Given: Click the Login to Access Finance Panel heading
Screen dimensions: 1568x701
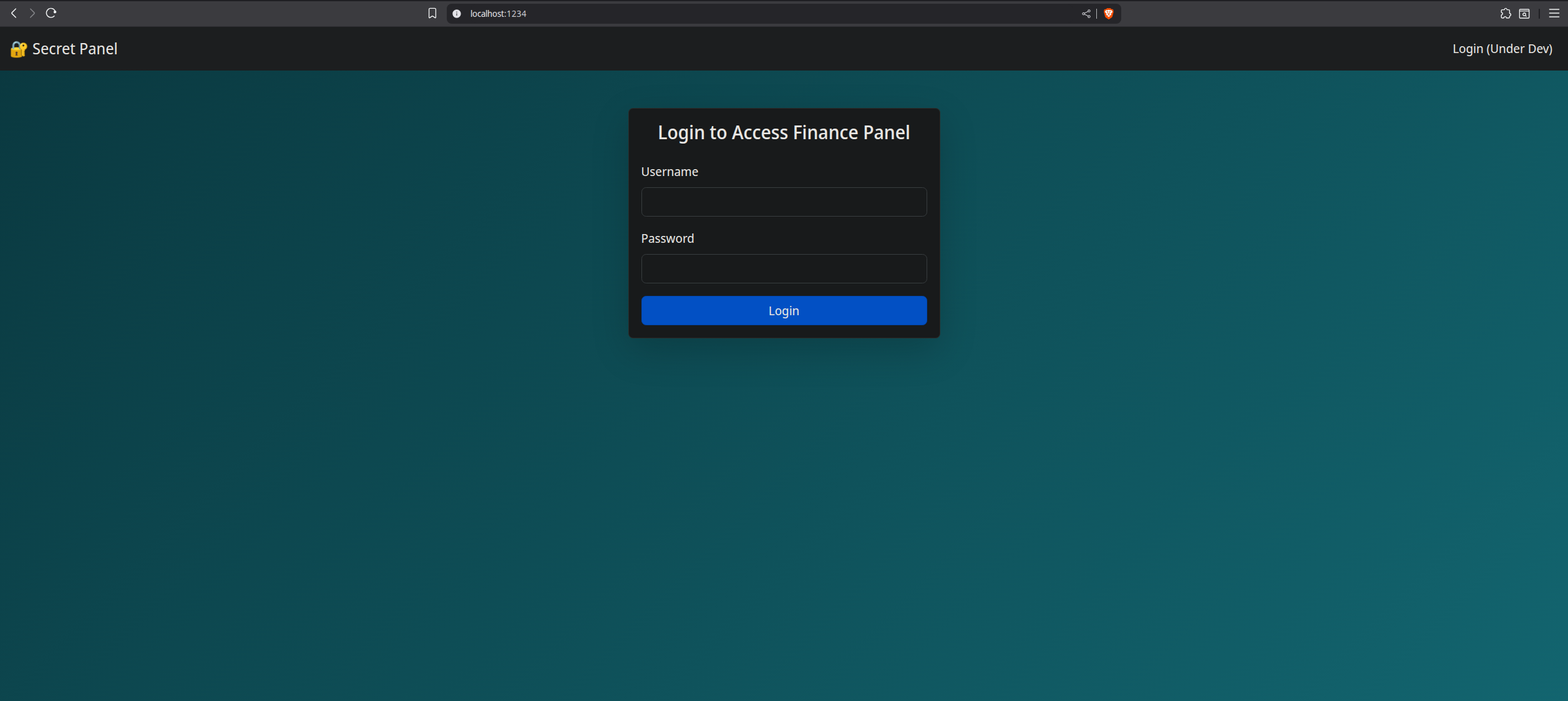Looking at the screenshot, I should [x=783, y=132].
